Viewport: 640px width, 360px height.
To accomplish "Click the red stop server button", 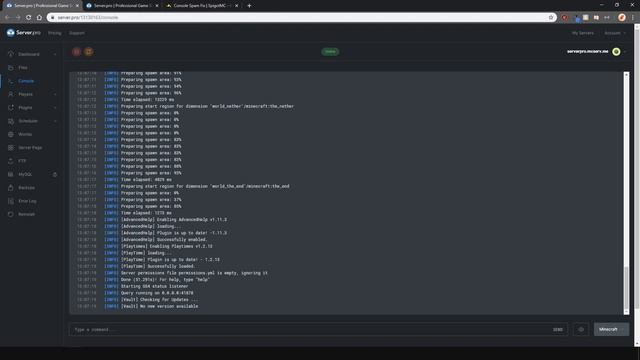I will [x=76, y=52].
